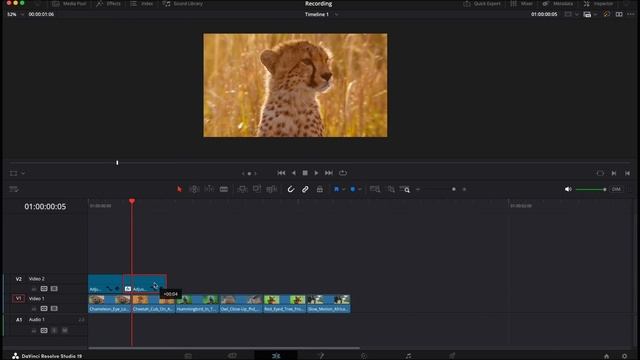The image size is (640, 360).
Task: Toggle Auto Track Selector on Video 2
Action: [x=44, y=289]
